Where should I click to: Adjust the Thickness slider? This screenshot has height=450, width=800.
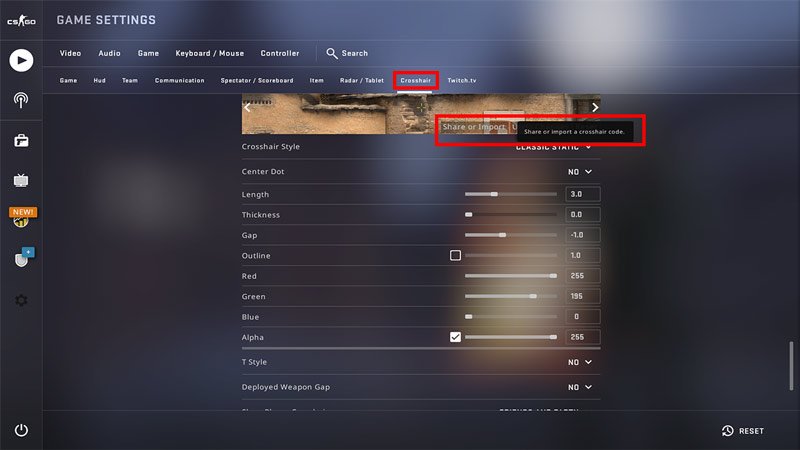(511, 214)
